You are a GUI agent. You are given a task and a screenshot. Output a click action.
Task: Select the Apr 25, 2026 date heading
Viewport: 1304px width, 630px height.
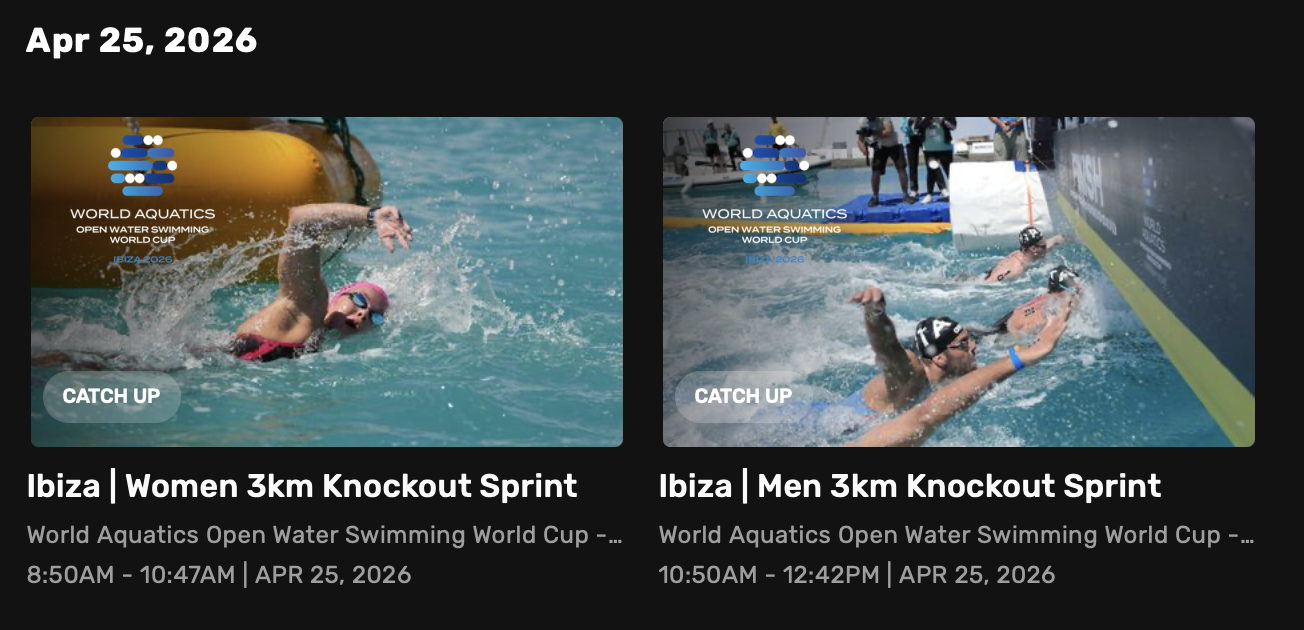141,40
